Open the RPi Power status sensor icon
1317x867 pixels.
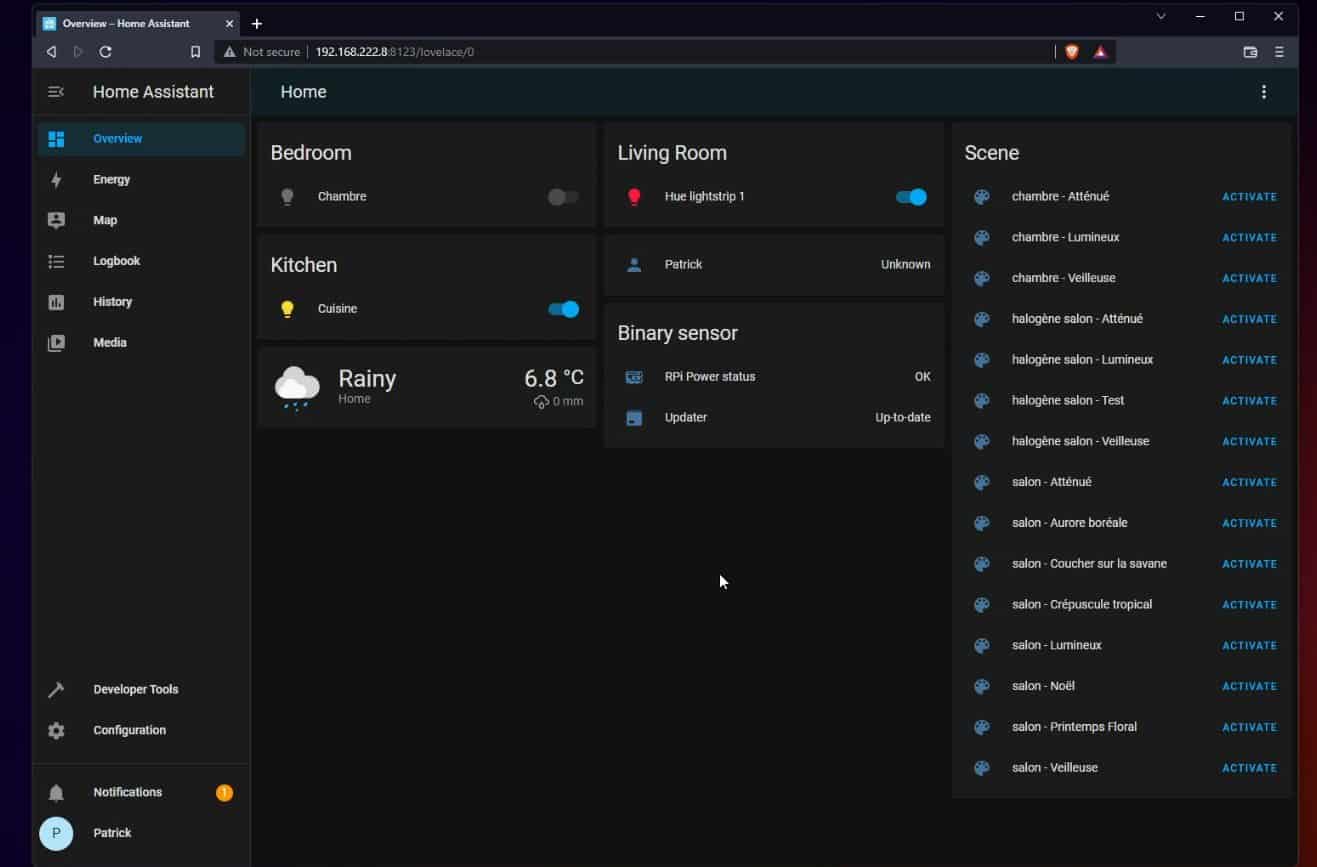click(x=634, y=377)
